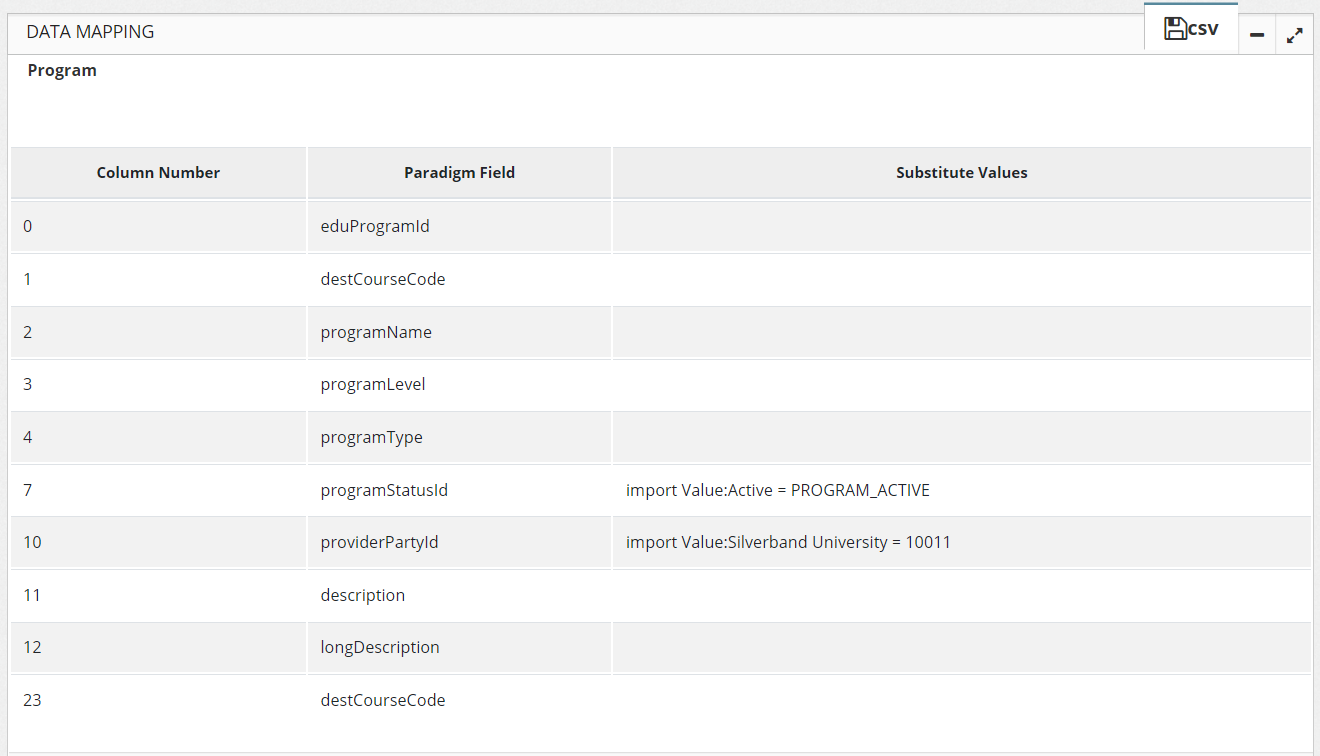Click the programLevel field cell

click(373, 384)
